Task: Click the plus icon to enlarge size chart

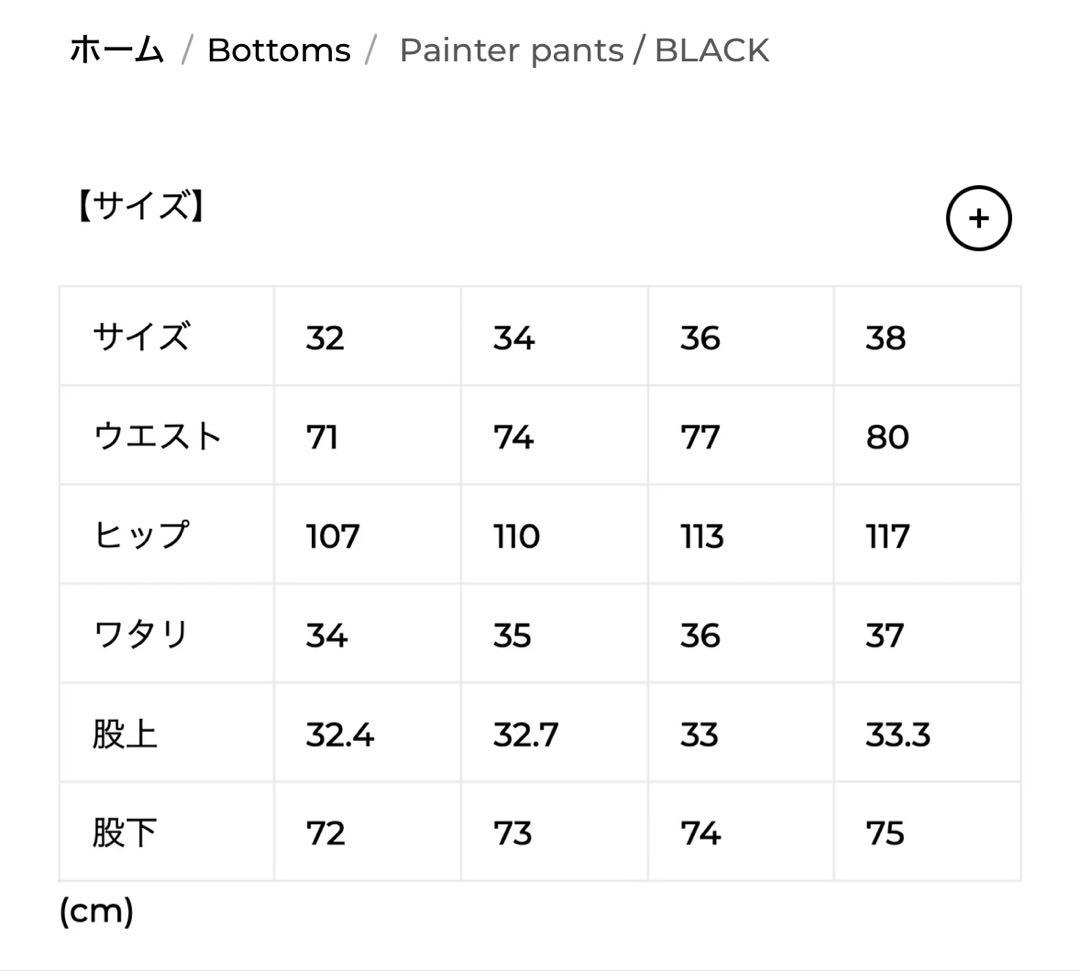Action: click(978, 218)
